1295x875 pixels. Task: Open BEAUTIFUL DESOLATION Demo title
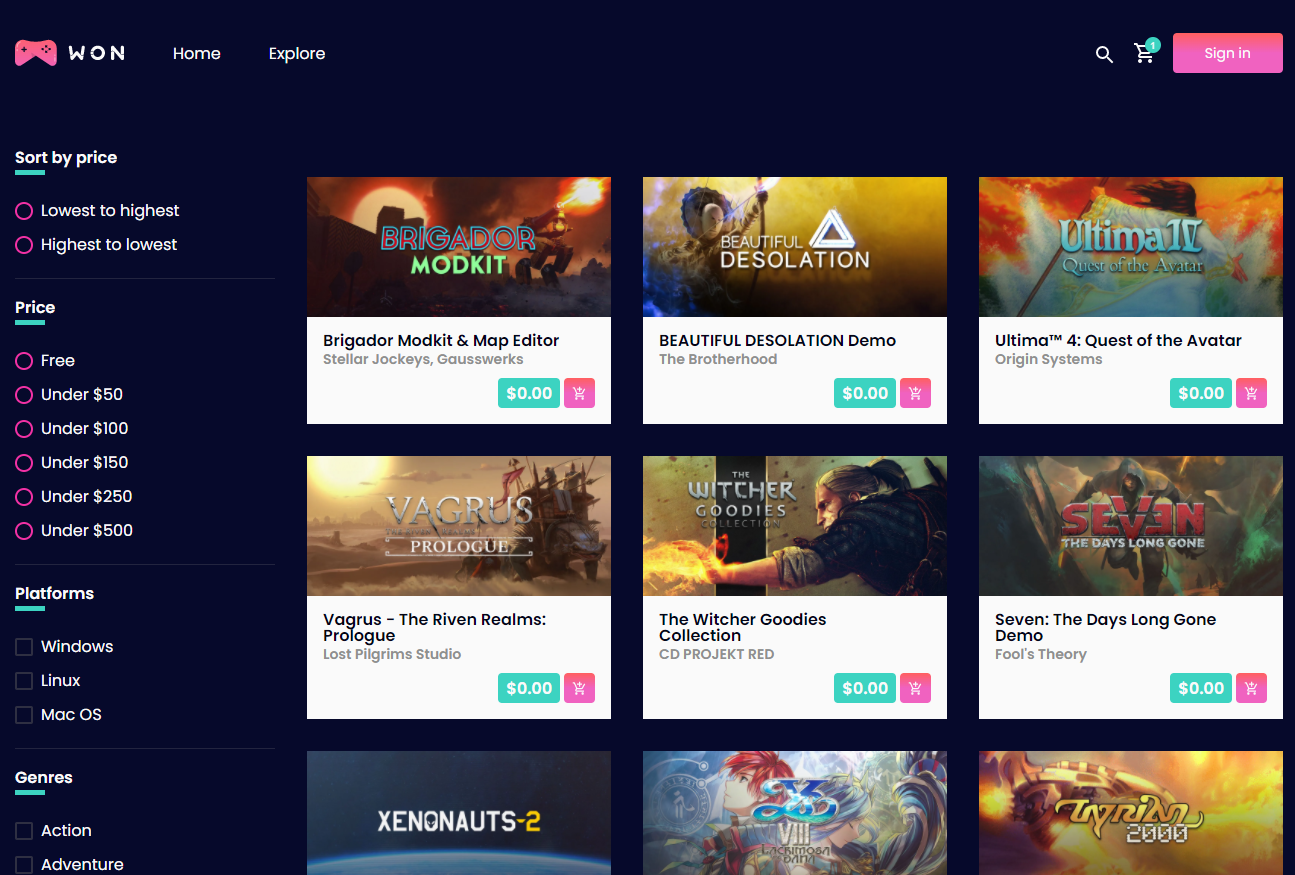coord(778,340)
